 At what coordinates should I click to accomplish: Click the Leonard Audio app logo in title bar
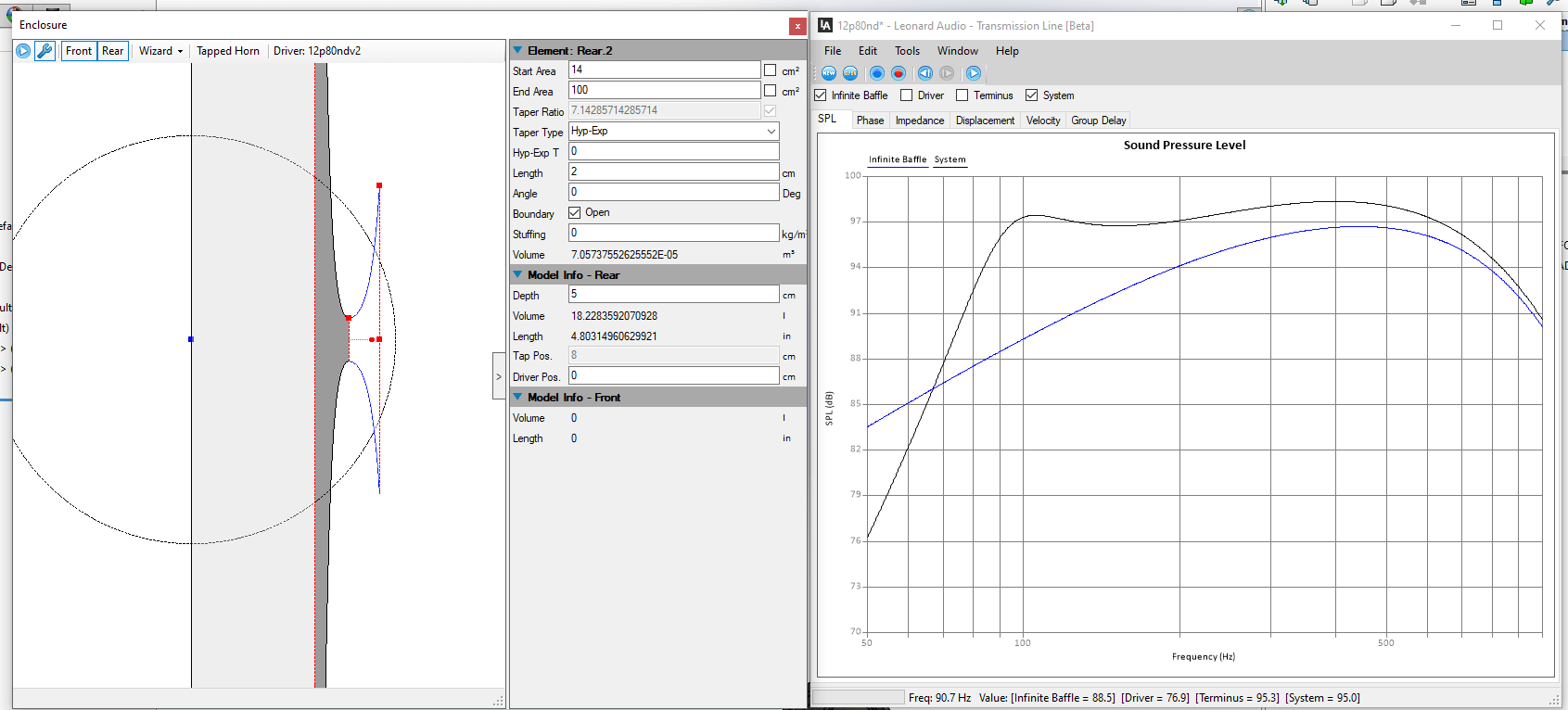pyautogui.click(x=825, y=26)
